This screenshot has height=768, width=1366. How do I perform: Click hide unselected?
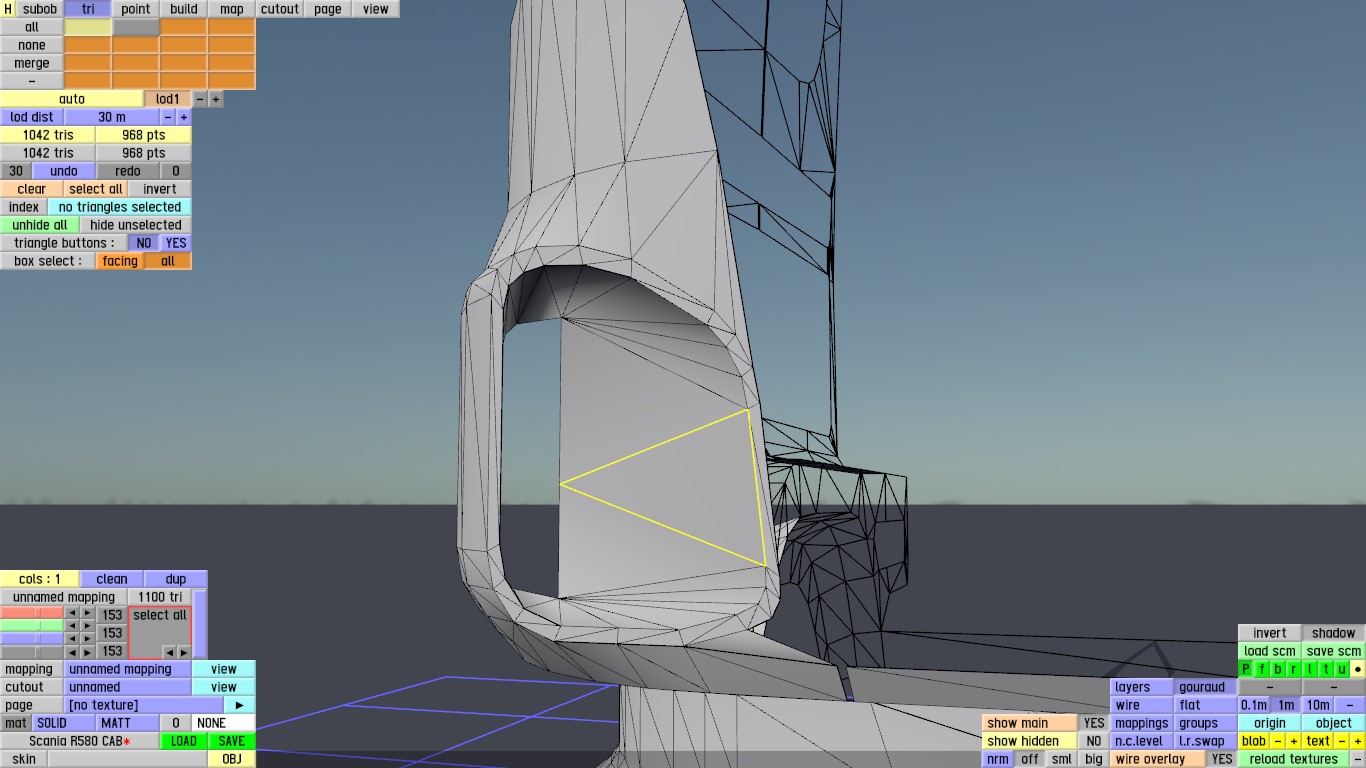tap(136, 225)
